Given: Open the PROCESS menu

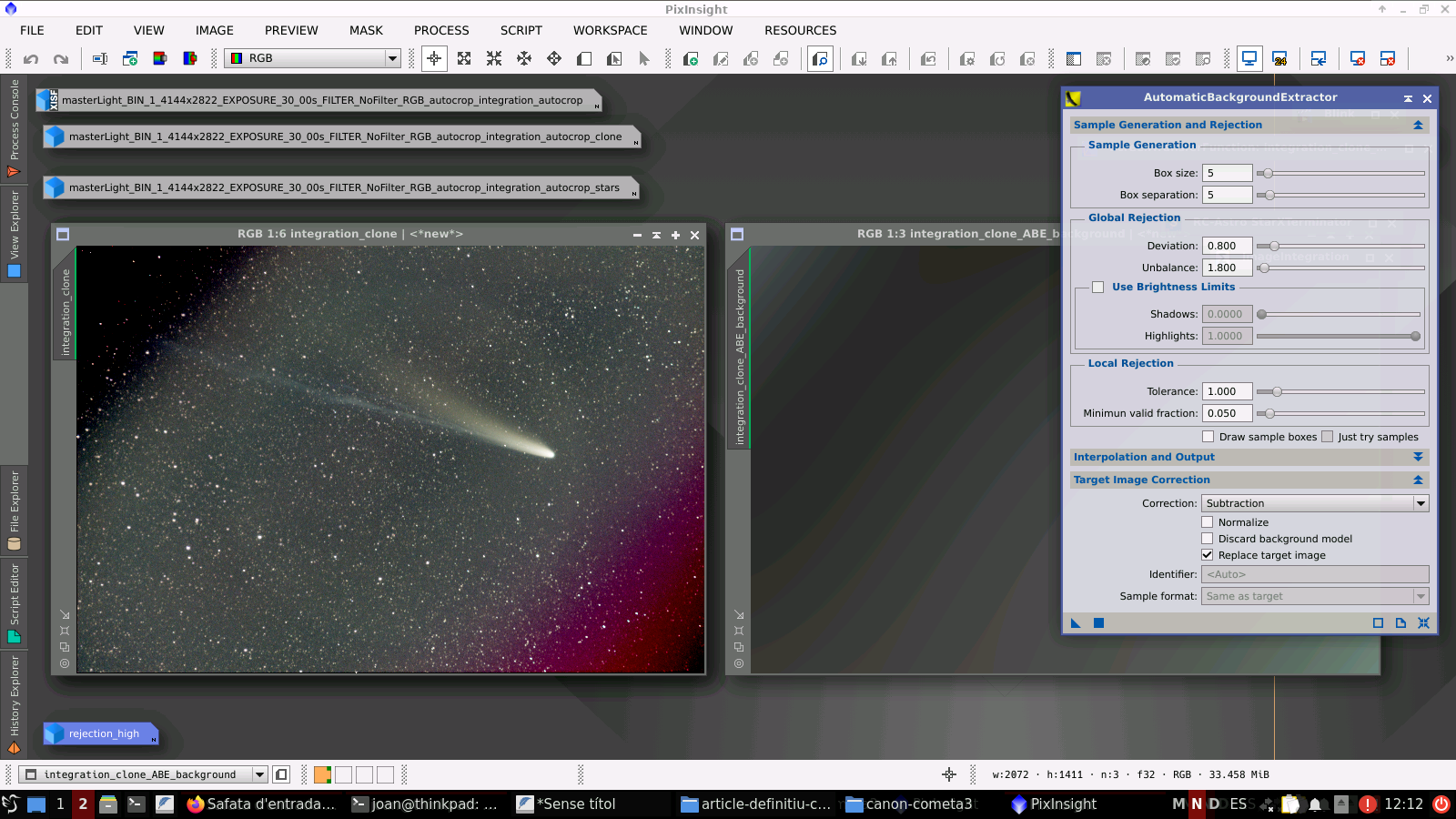Looking at the screenshot, I should tap(441, 30).
